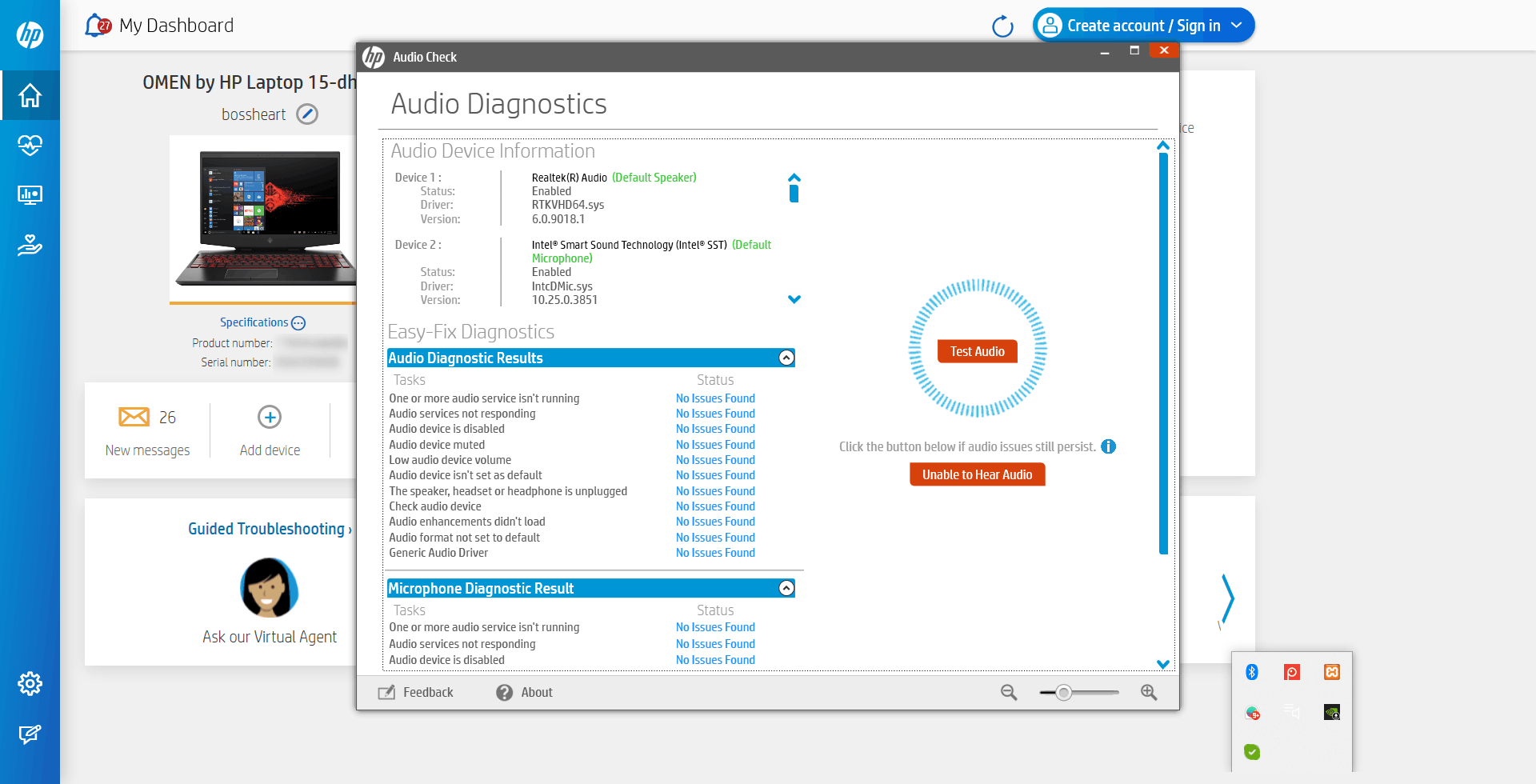Viewport: 1536px width, 784px height.
Task: Click the white speaker playlist tray icon
Action: pyautogui.click(x=1292, y=712)
